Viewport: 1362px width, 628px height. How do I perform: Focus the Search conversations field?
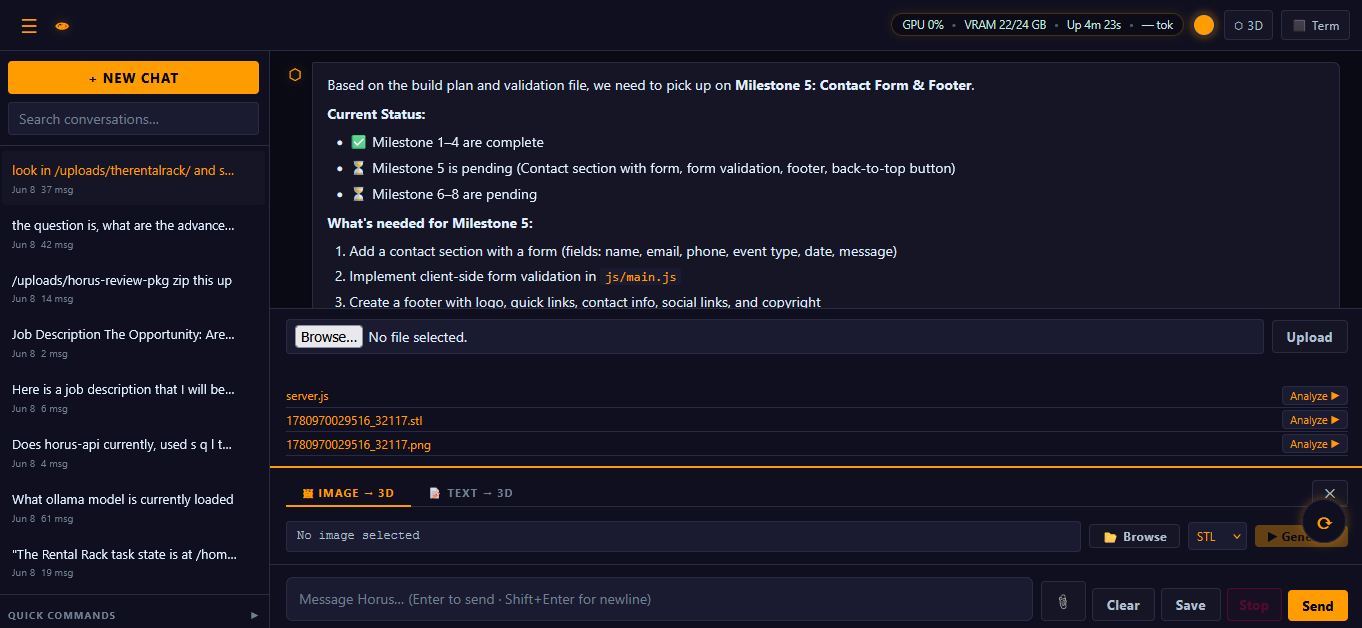pos(133,119)
